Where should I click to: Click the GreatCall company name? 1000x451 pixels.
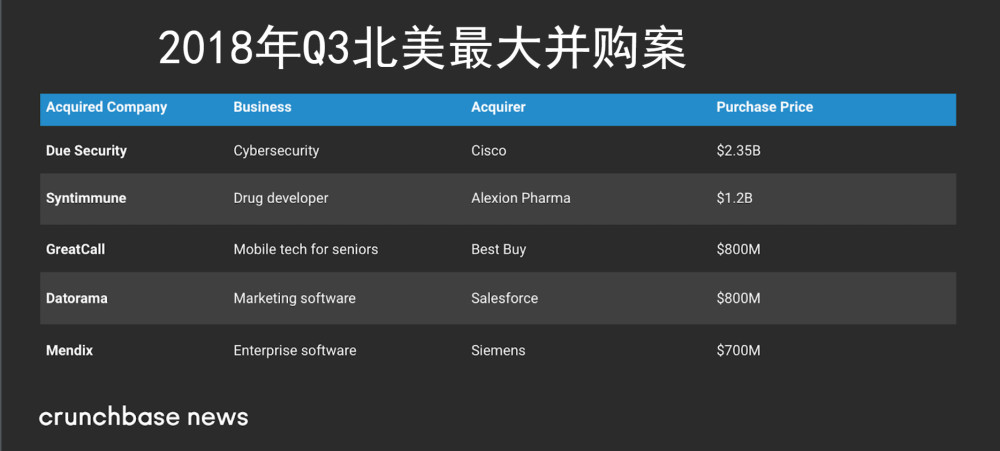pyautogui.click(x=75, y=249)
